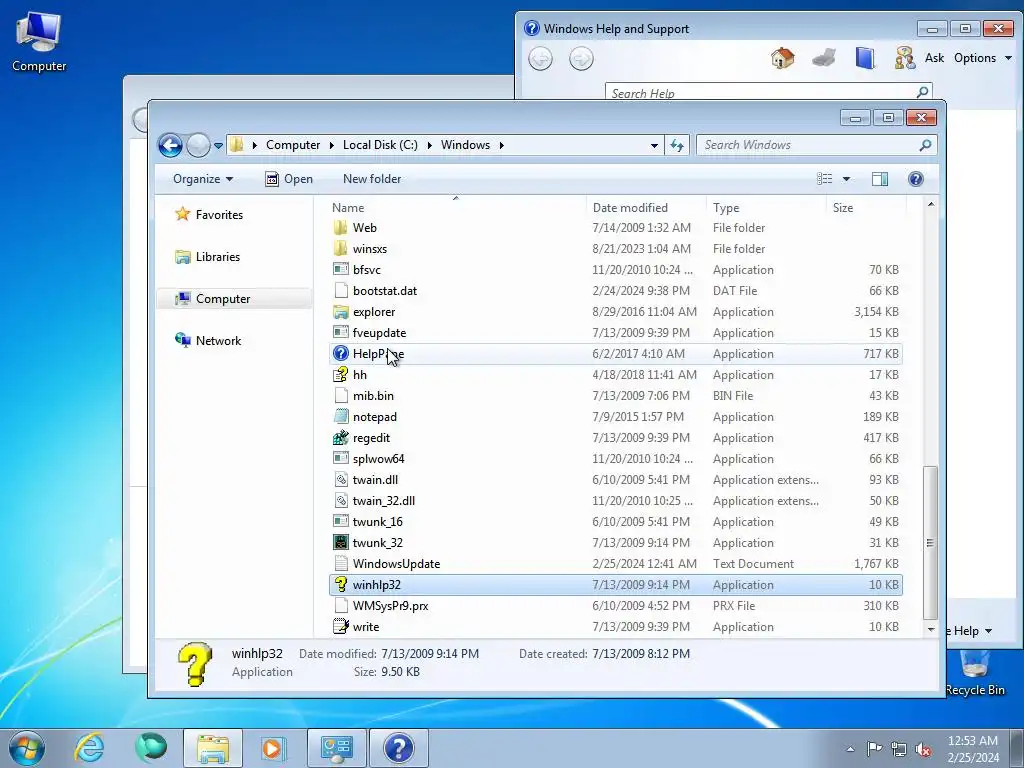Select the regedit icon
This screenshot has width=1024, height=768.
coord(340,438)
